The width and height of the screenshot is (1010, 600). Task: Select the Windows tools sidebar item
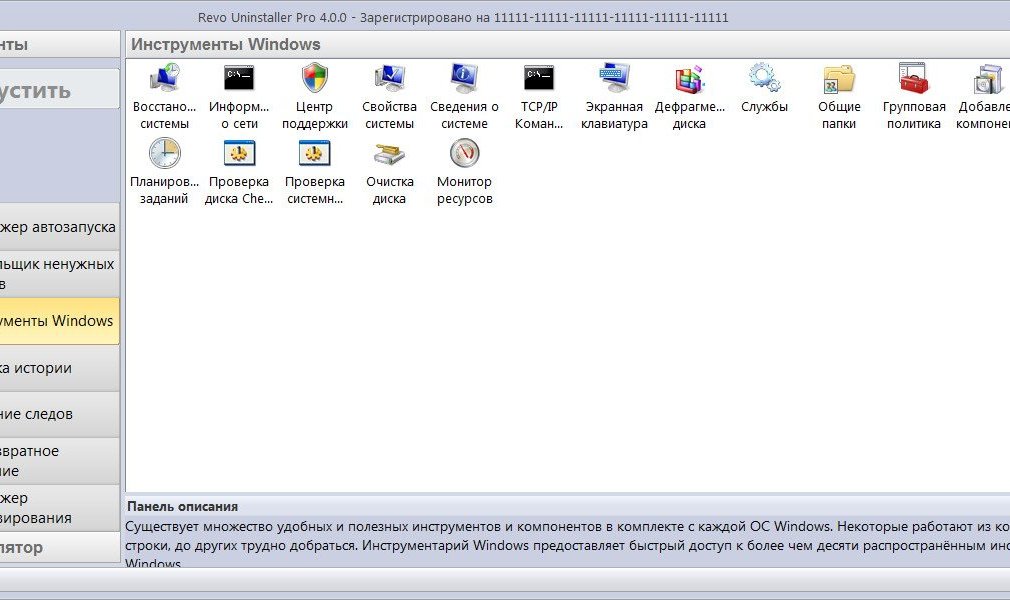click(59, 321)
